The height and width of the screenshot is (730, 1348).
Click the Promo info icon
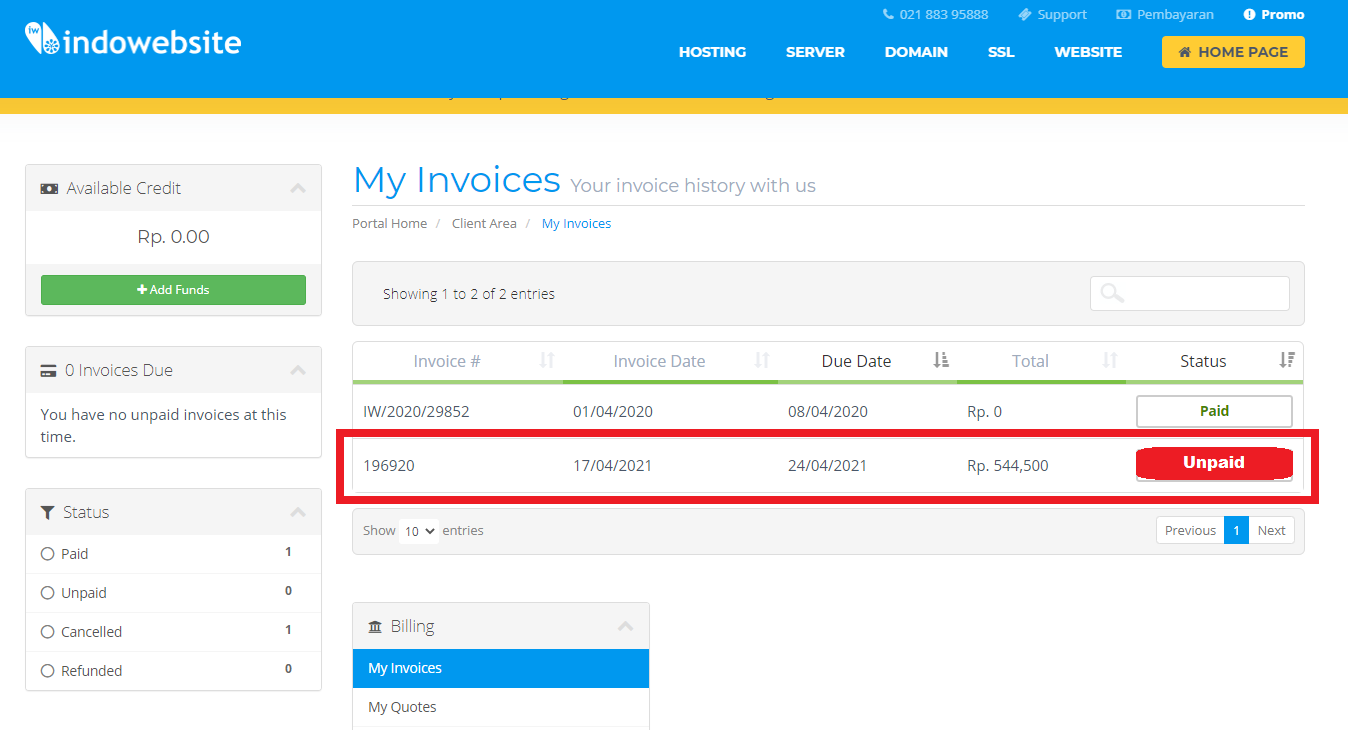(x=1249, y=14)
